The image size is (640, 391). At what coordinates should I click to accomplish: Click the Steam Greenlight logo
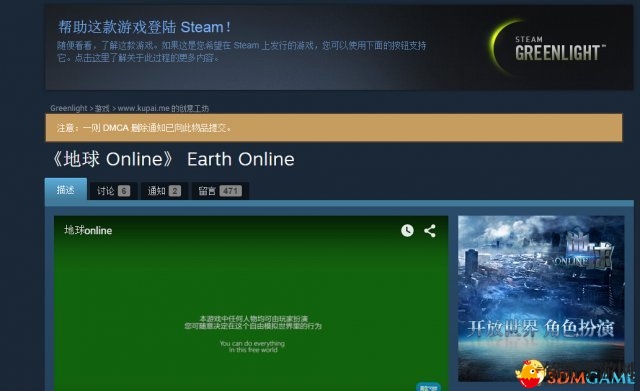pos(547,48)
